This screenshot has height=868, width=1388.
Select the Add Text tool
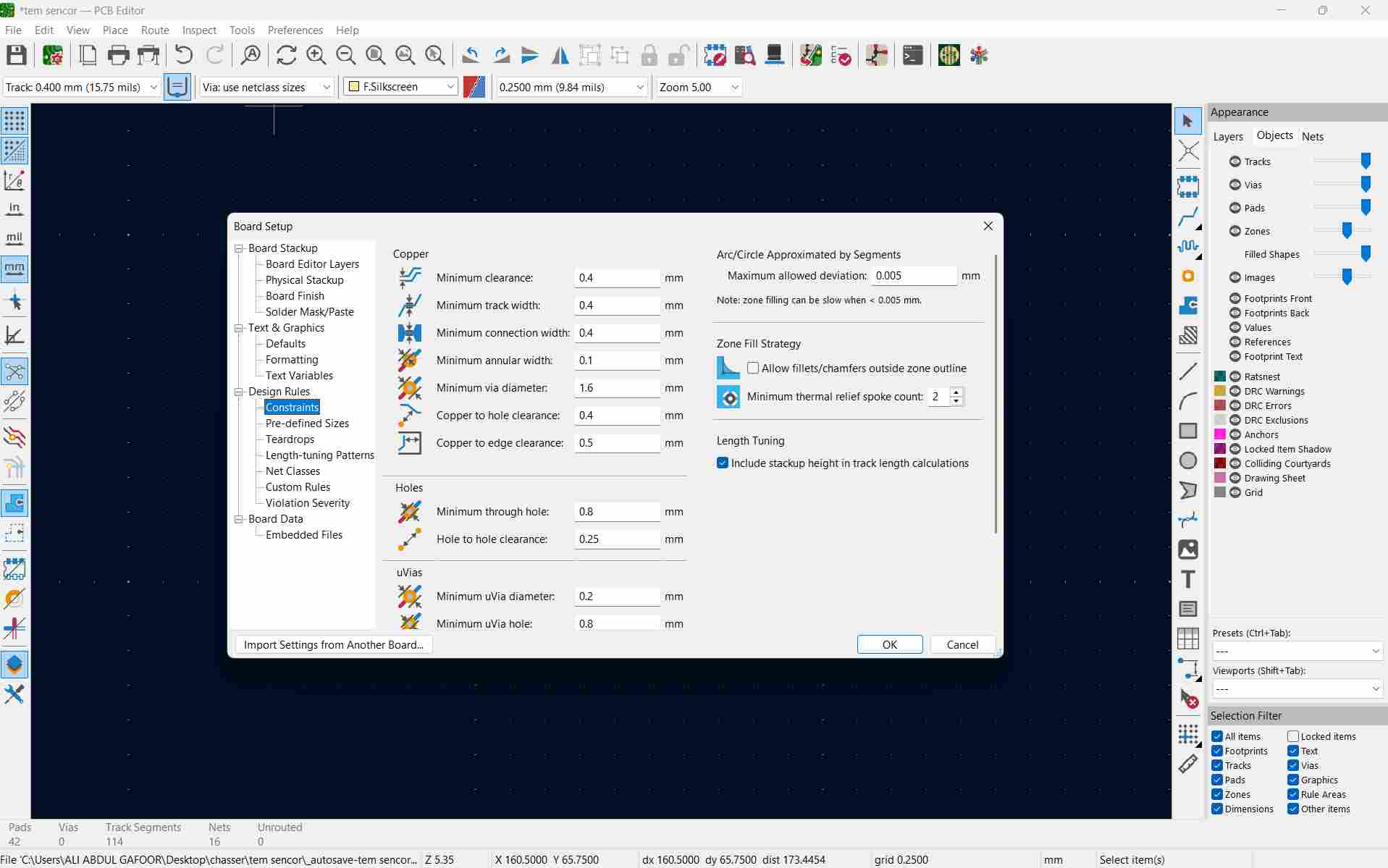[x=1187, y=579]
